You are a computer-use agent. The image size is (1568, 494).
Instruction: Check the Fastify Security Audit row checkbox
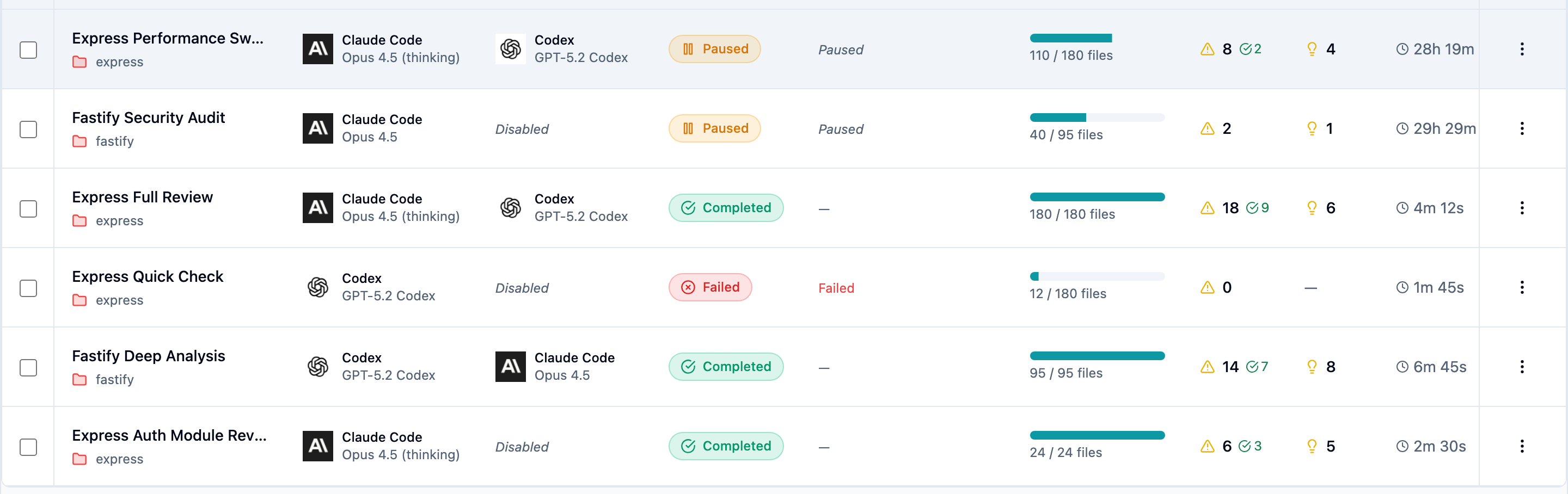click(29, 129)
